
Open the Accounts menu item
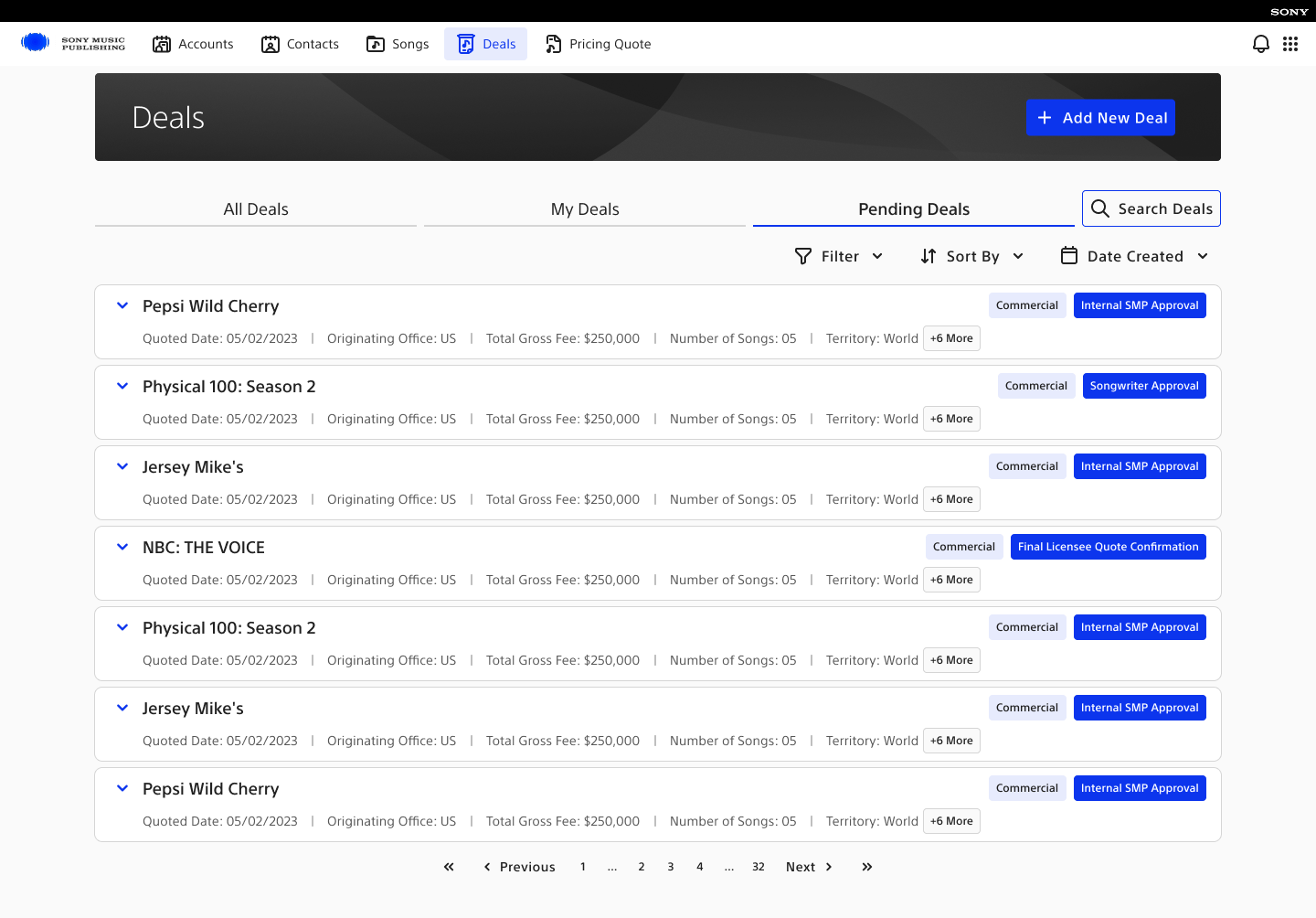(x=193, y=44)
